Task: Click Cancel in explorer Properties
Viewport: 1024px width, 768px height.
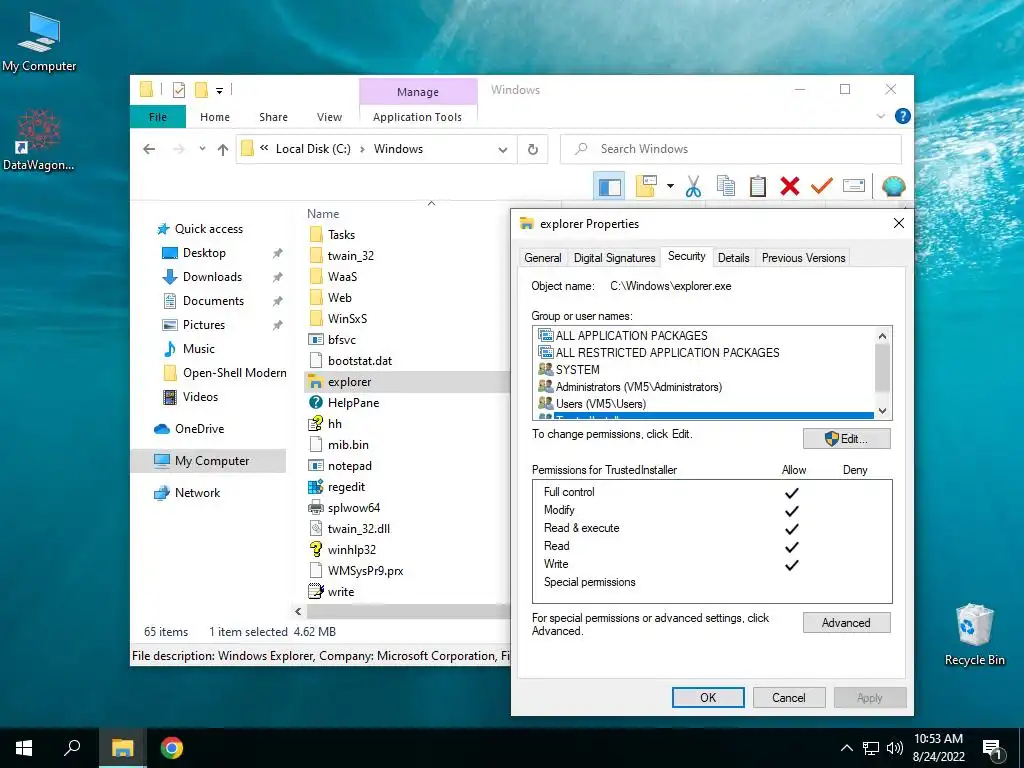Action: [789, 697]
